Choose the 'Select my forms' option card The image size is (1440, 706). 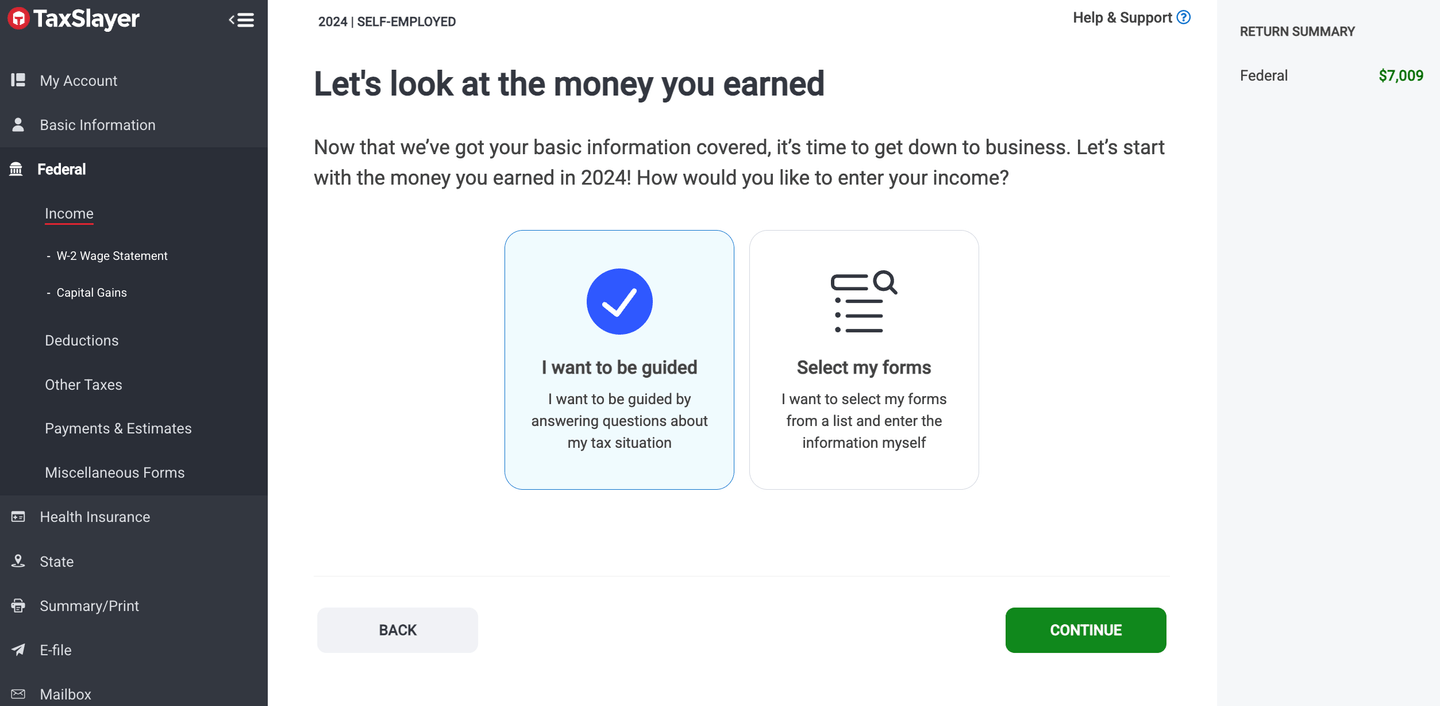coord(864,360)
